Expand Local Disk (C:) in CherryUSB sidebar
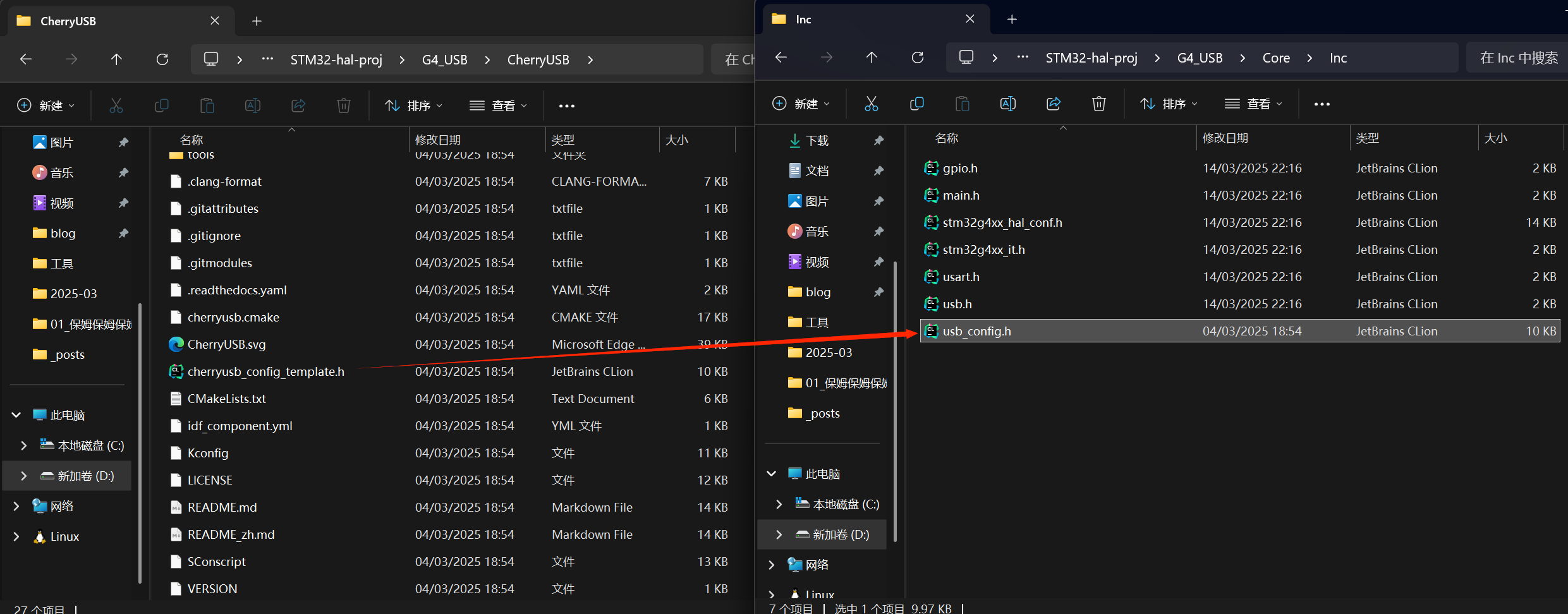 (24, 445)
